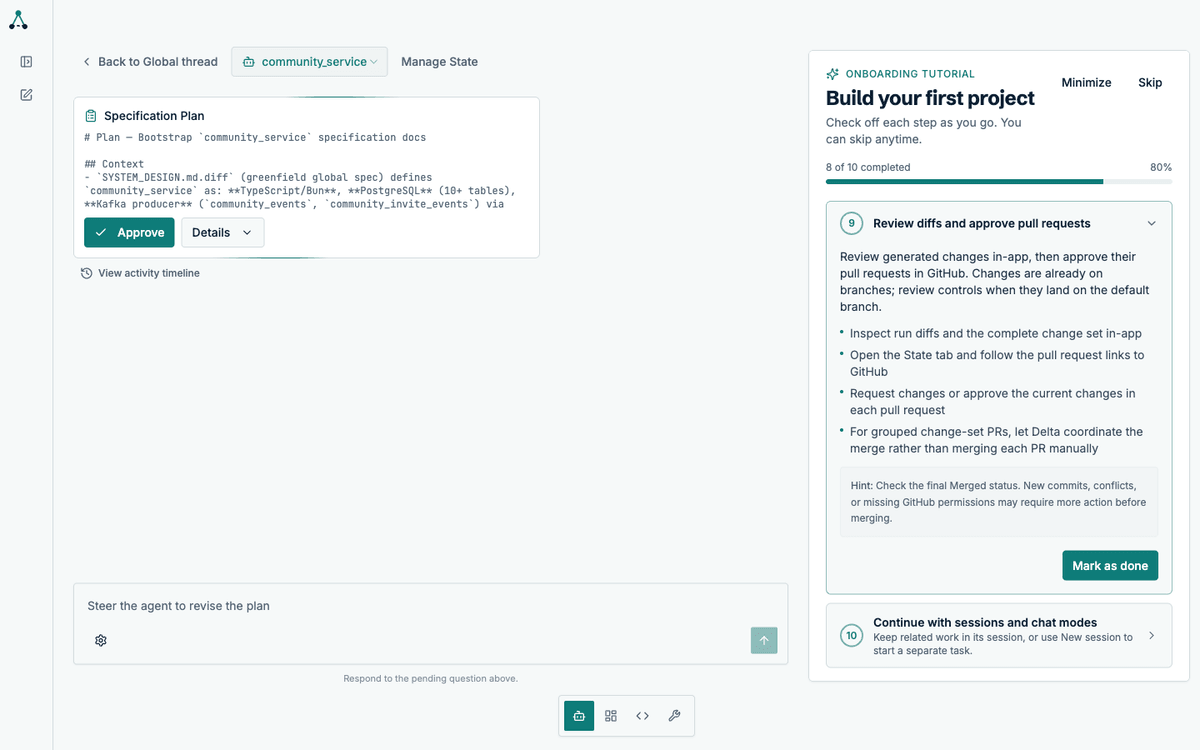Click the Hint box text
Viewport: 1200px width, 750px height.
[999, 502]
